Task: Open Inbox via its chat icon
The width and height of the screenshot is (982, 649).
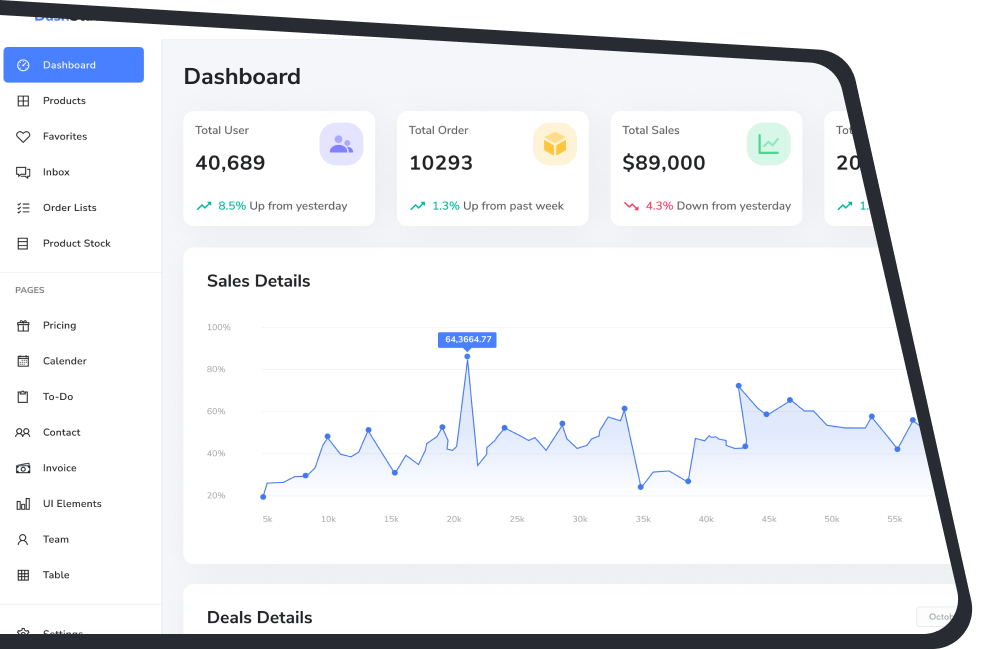Action: click(23, 172)
